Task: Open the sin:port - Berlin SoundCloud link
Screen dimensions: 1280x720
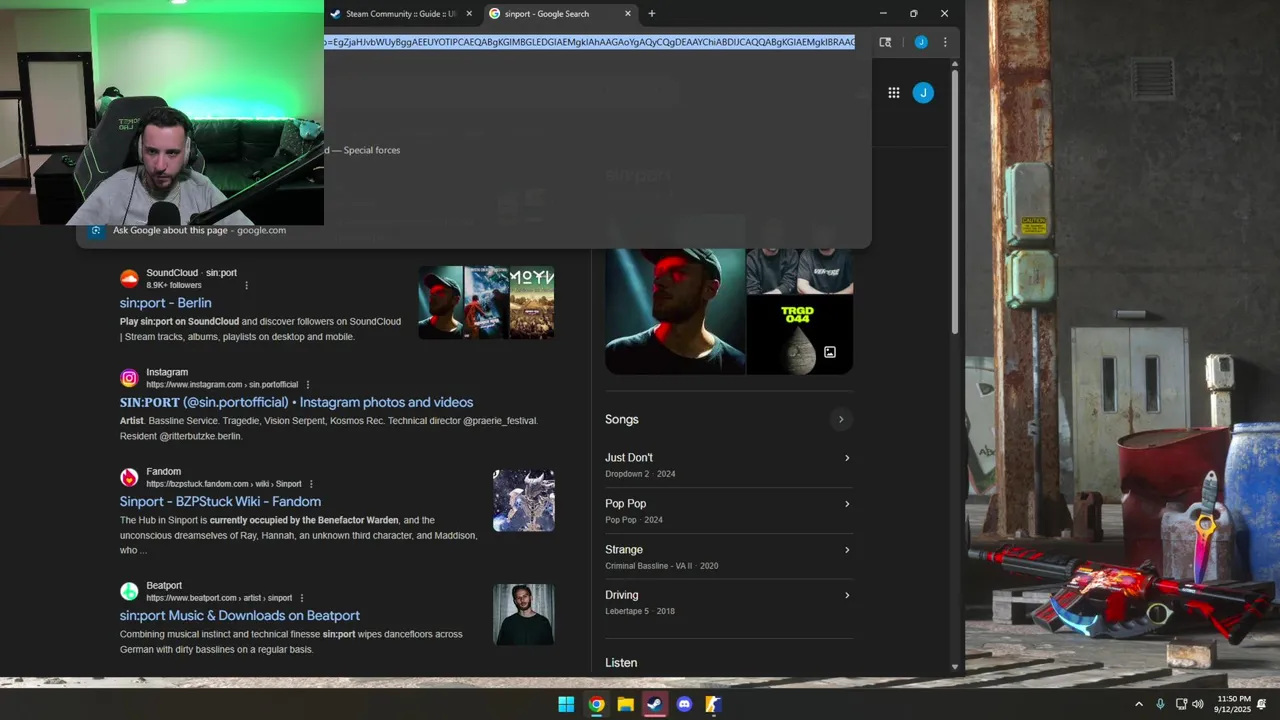Action: (x=165, y=303)
